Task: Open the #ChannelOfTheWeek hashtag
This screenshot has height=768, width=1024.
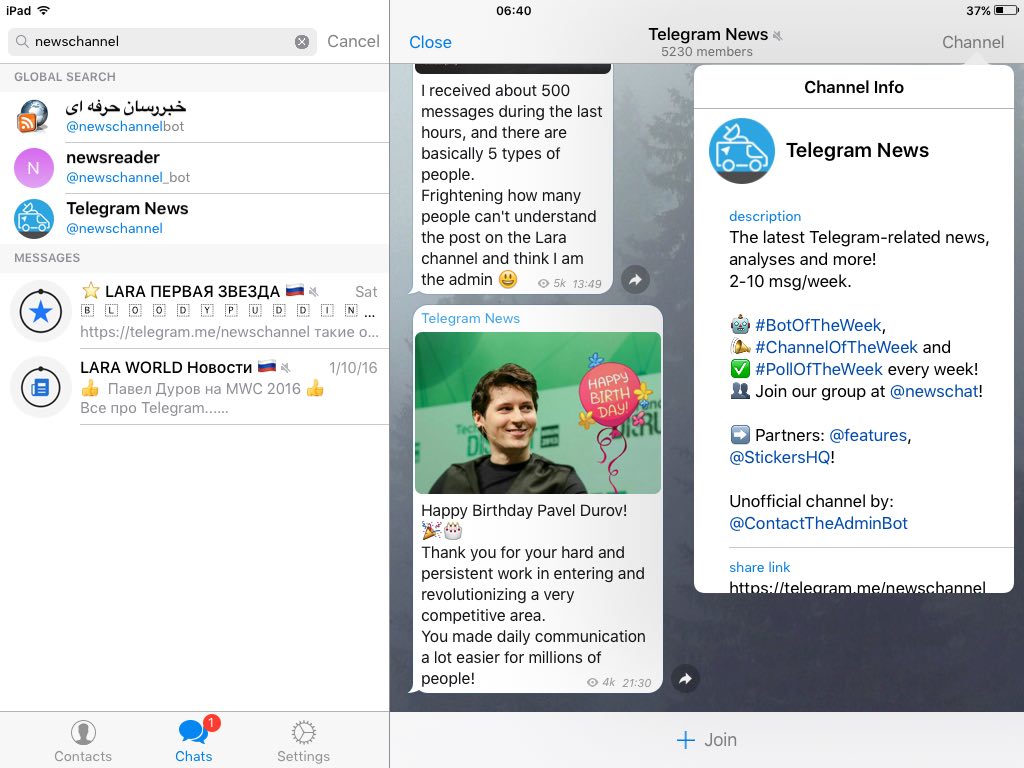Action: 837,347
